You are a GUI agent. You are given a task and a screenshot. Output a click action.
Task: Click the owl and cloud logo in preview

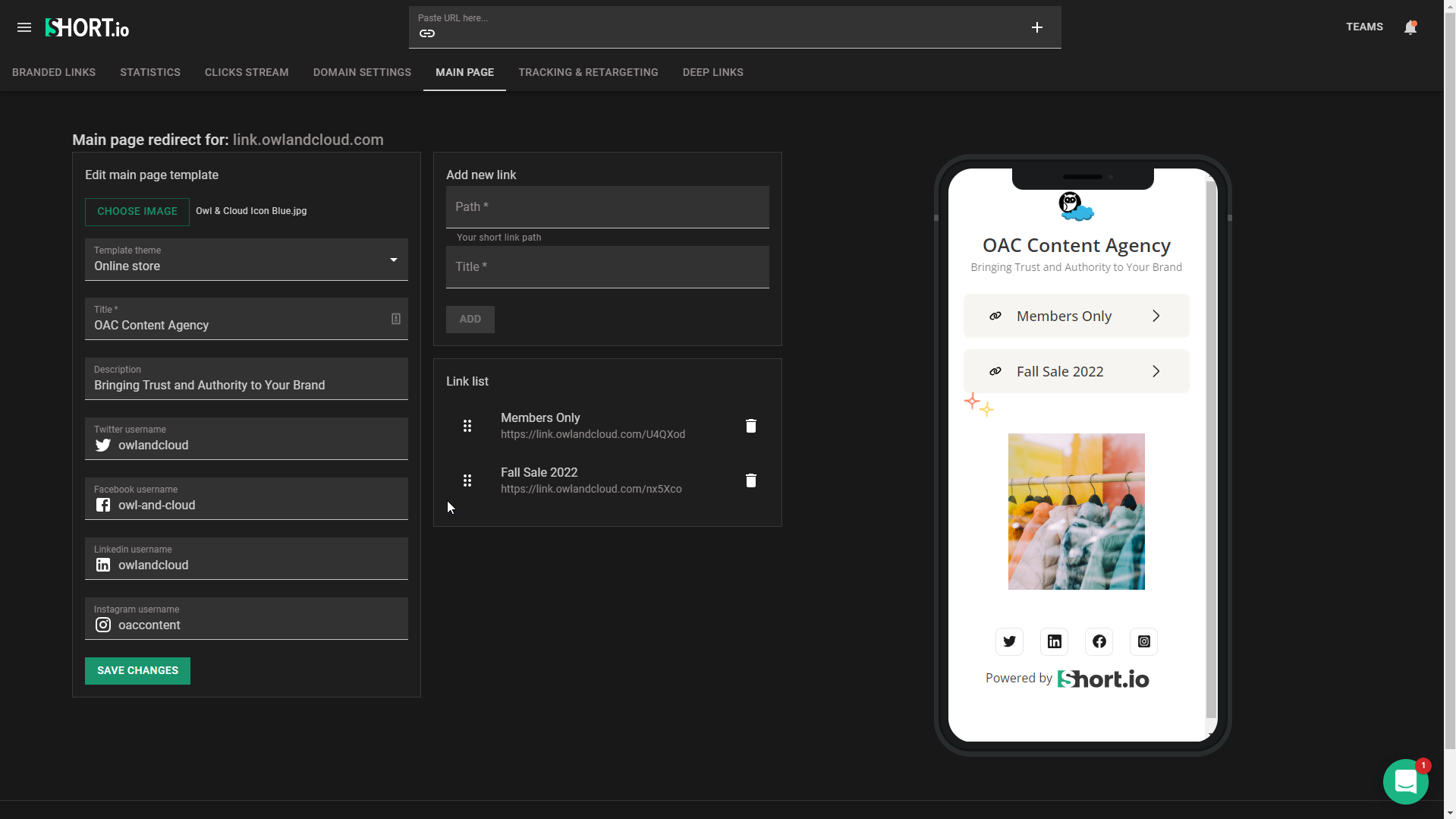point(1076,206)
